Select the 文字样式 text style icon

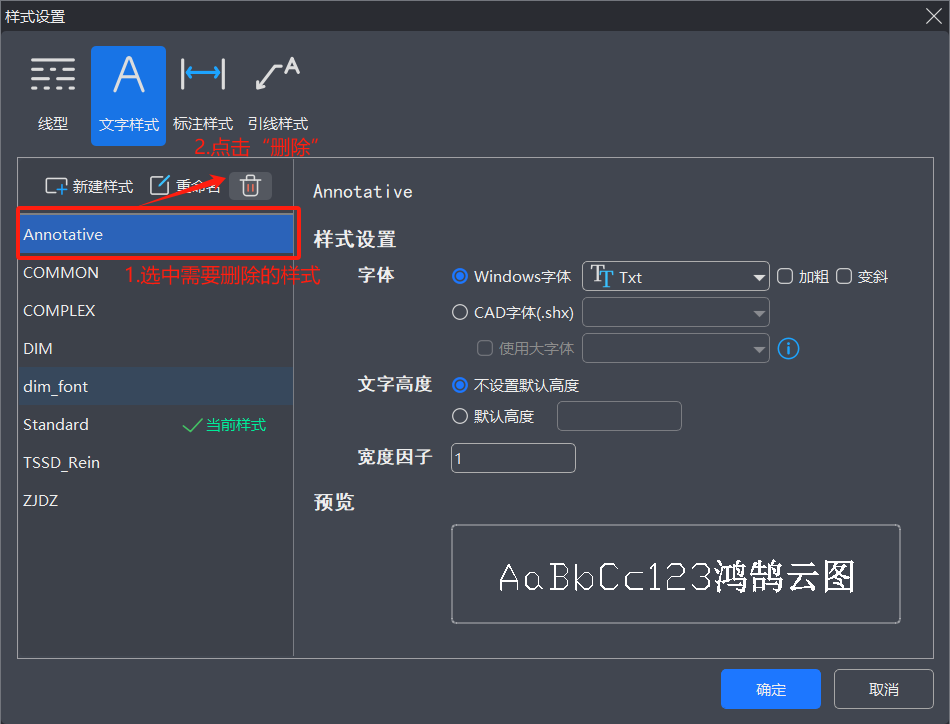128,75
